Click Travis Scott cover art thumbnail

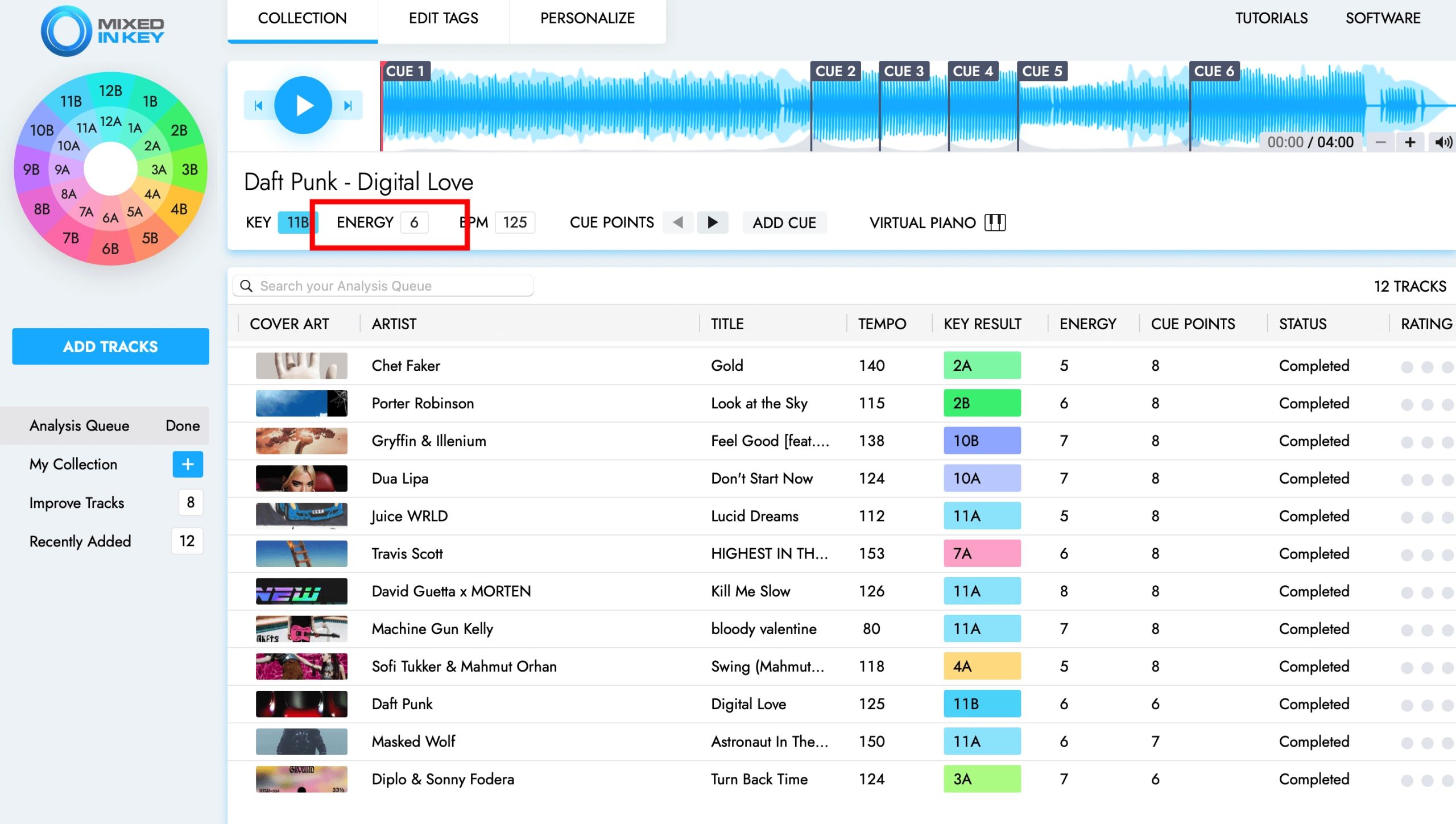click(x=301, y=553)
